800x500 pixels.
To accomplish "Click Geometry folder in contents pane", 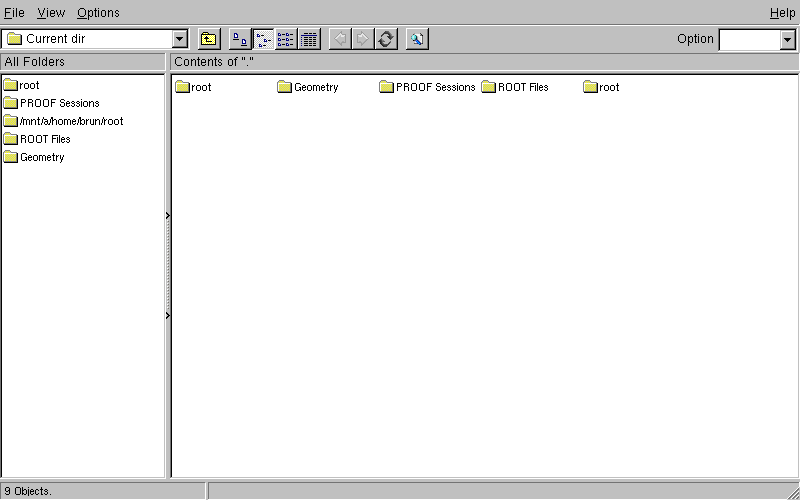I will tap(315, 87).
